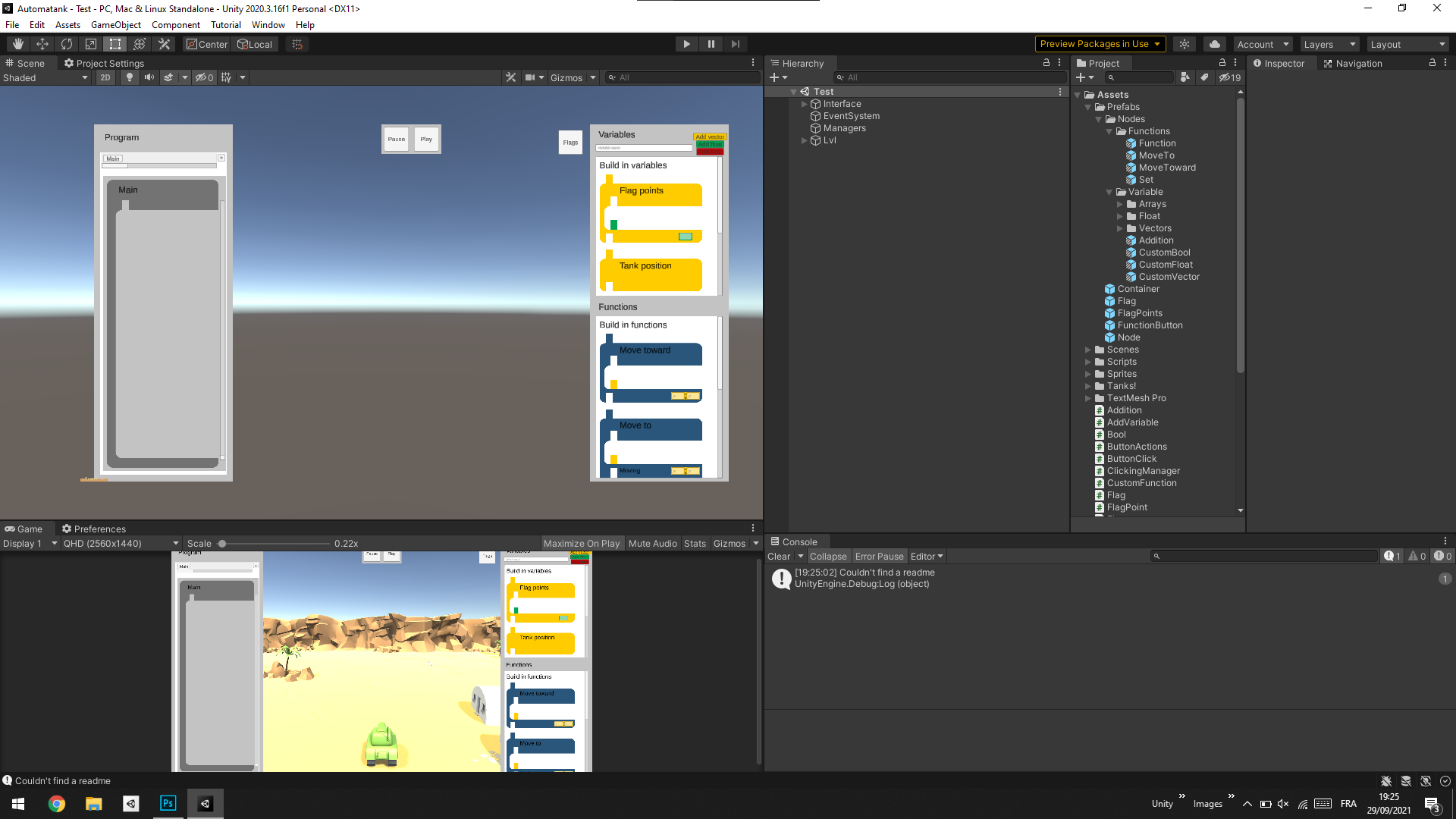Open Hierarchy panel options menu
The height and width of the screenshot is (819, 1456).
pos(1059,63)
